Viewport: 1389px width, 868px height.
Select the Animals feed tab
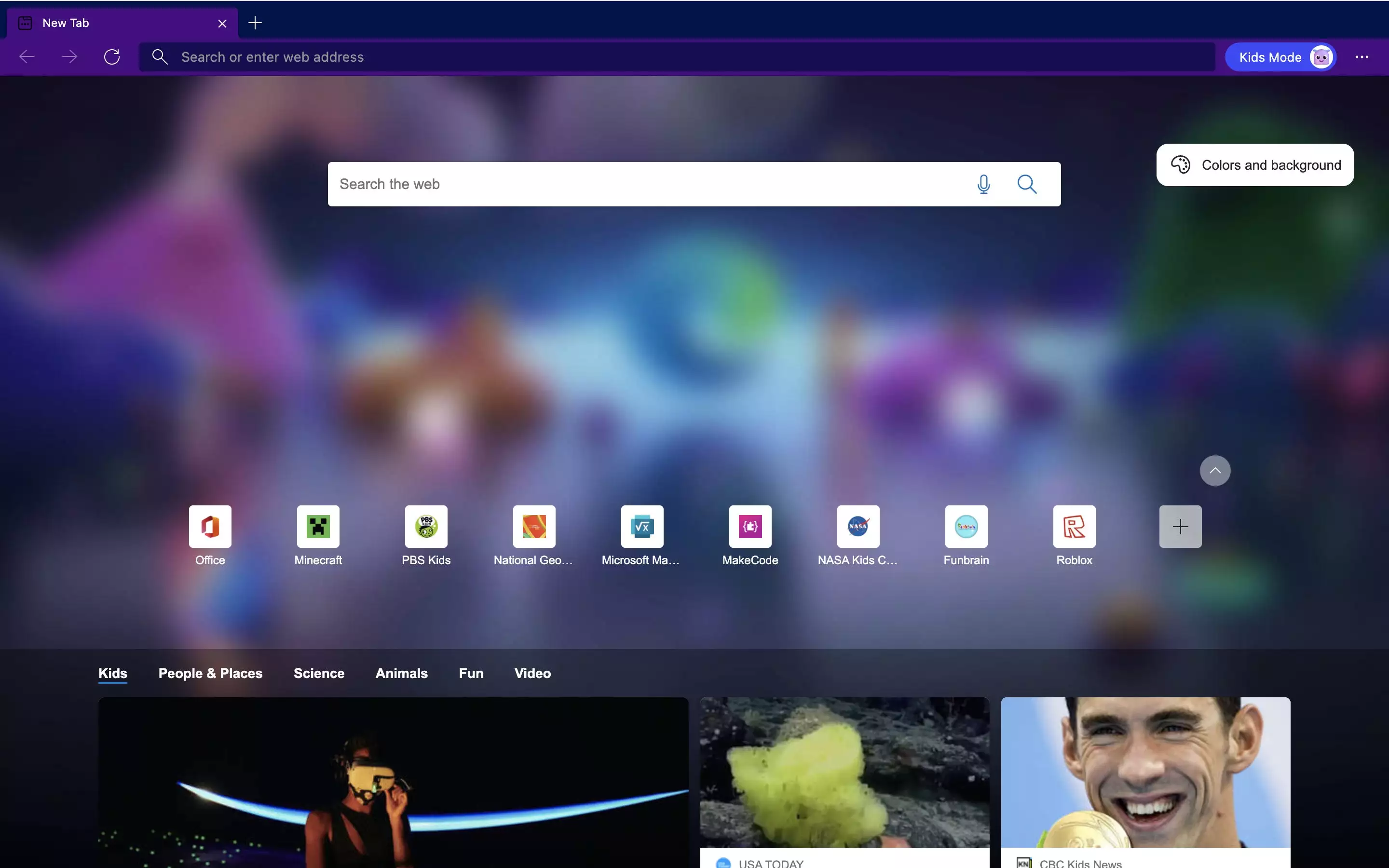(401, 673)
